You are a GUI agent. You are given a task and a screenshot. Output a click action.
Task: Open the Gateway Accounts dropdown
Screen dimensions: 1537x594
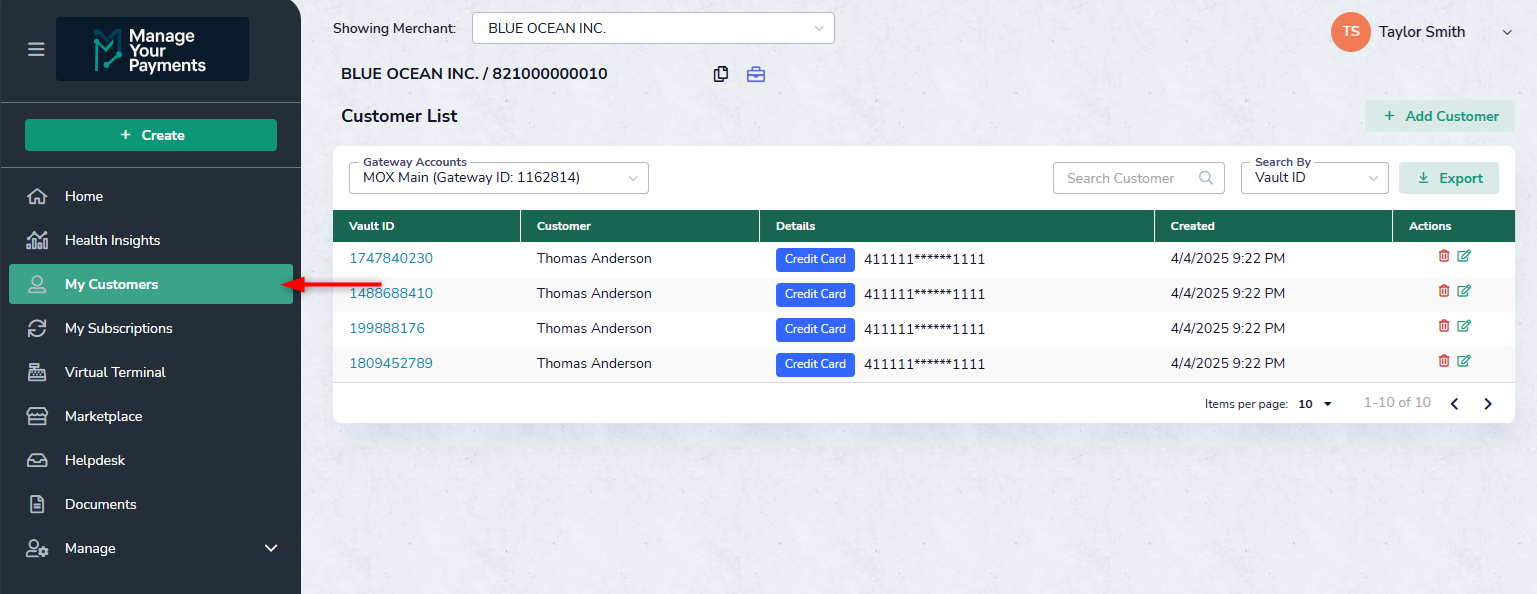(498, 178)
